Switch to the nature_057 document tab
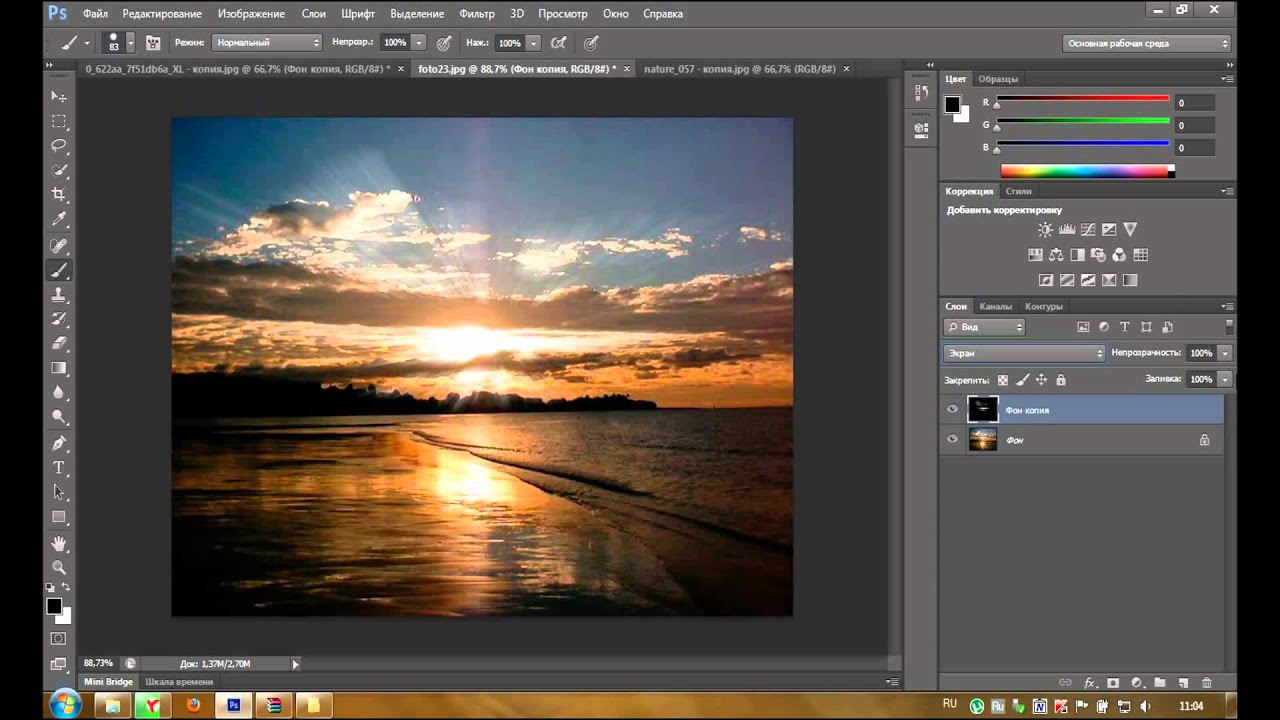 tap(739, 69)
